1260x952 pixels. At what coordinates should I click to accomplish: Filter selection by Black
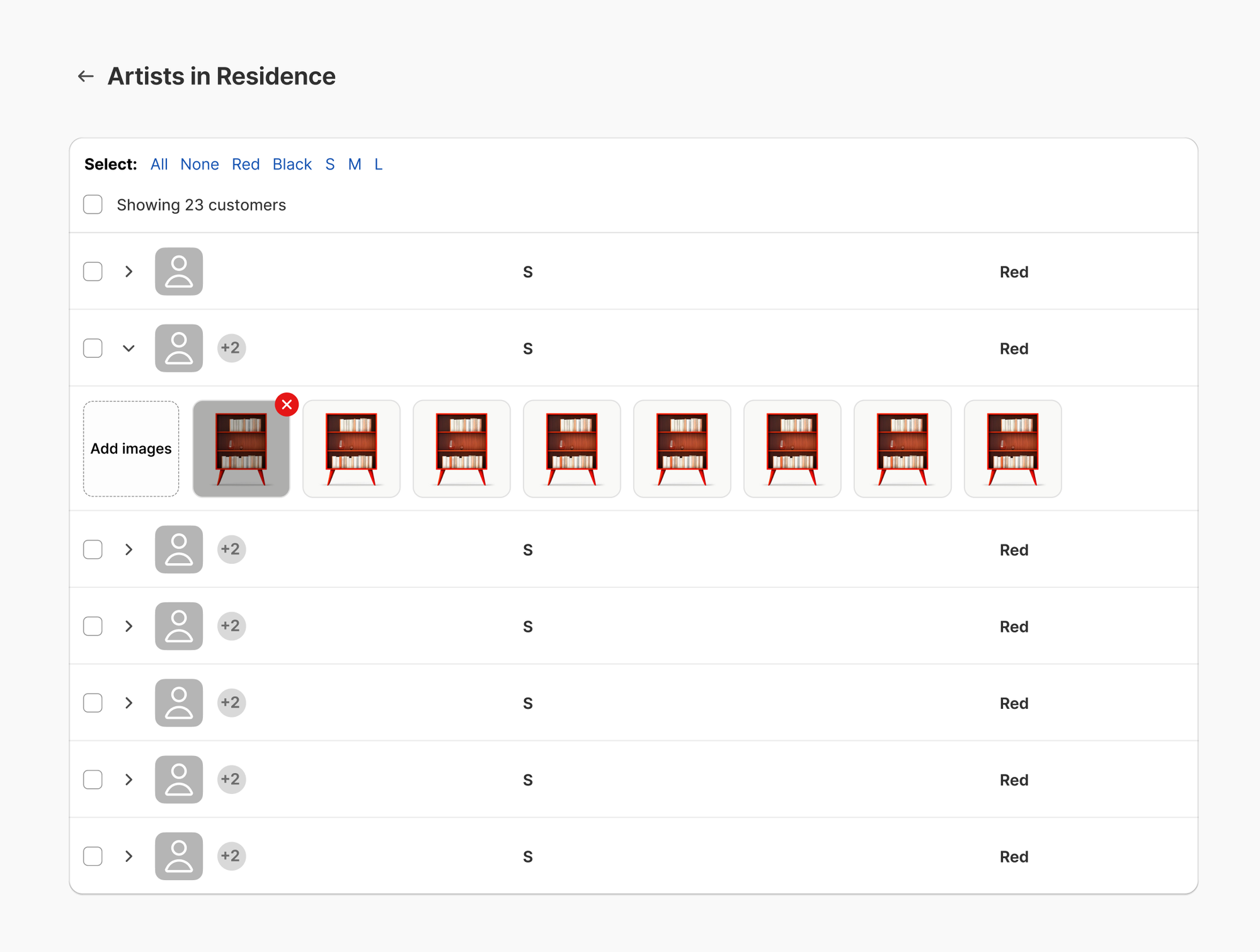click(292, 164)
